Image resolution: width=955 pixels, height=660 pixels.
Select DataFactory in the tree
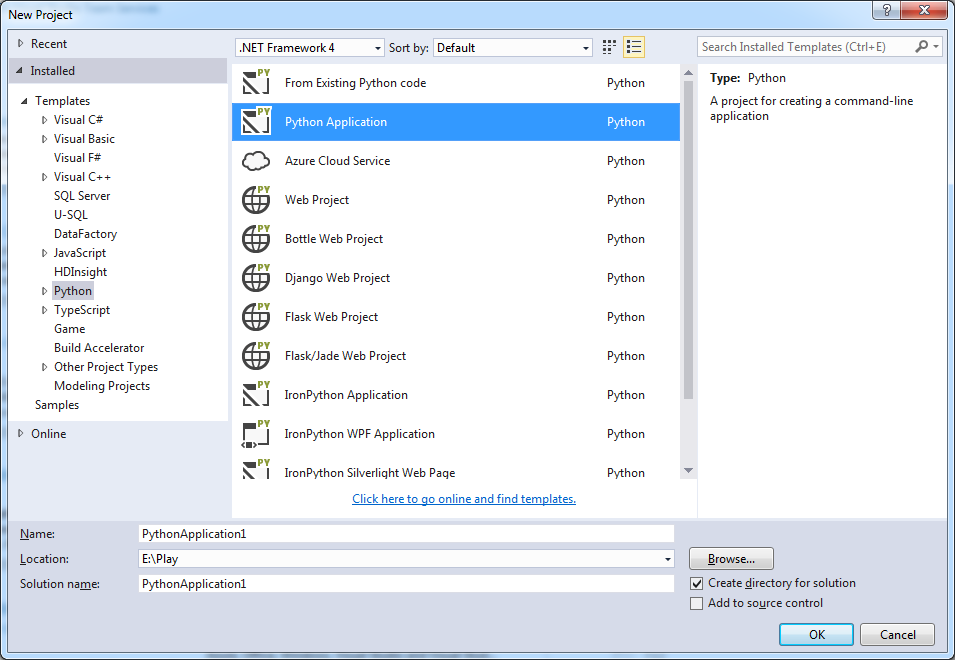pyautogui.click(x=85, y=234)
